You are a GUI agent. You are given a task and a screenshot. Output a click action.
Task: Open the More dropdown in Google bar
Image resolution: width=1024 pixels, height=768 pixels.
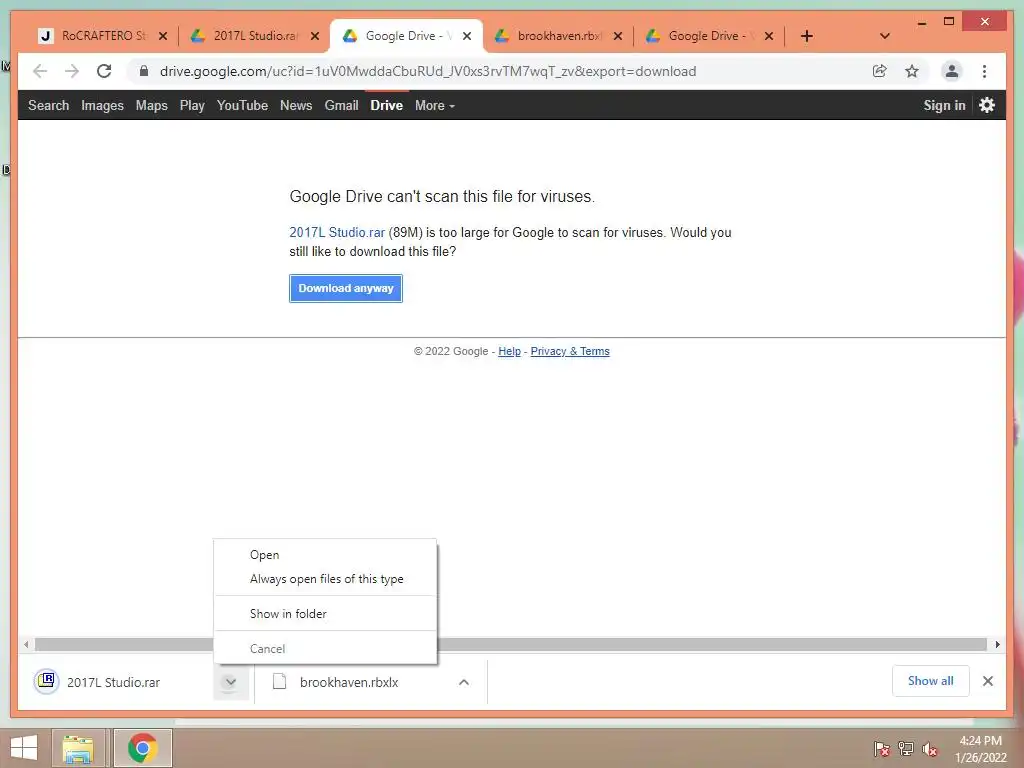tap(435, 105)
